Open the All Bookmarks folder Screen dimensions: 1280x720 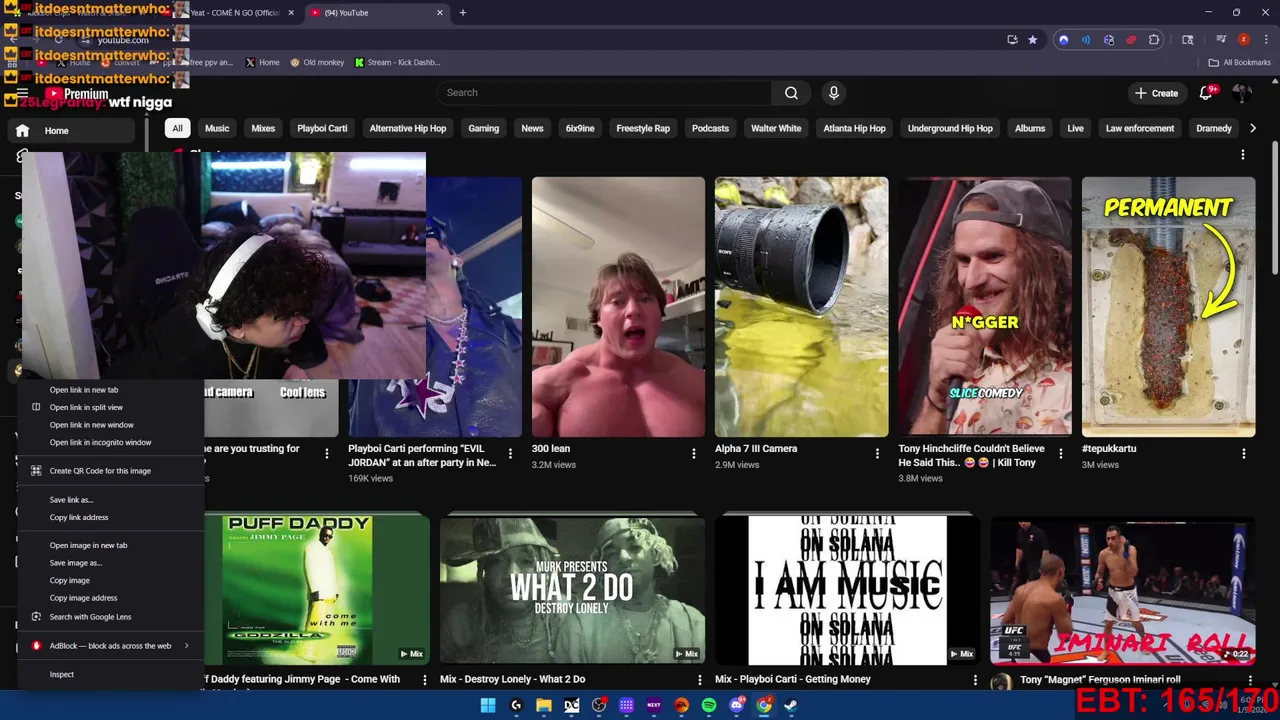click(1240, 62)
